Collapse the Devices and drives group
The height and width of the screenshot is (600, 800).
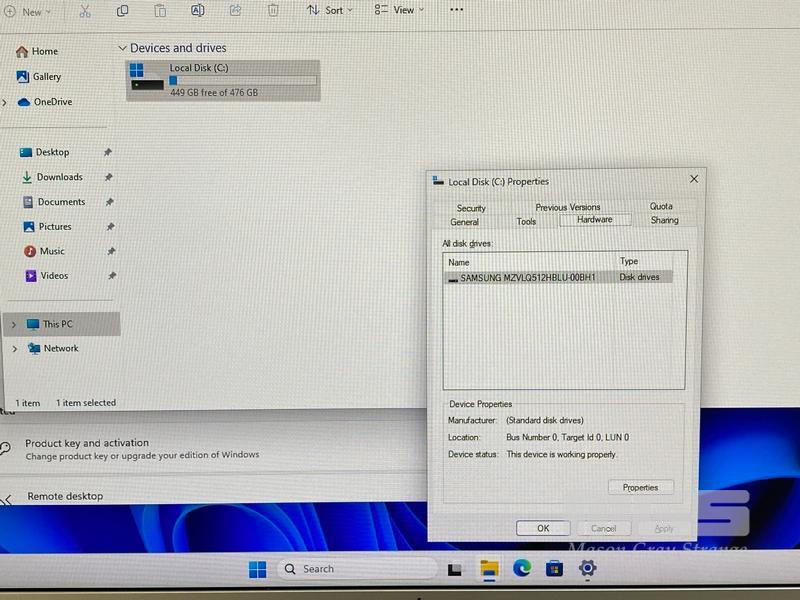(x=122, y=48)
